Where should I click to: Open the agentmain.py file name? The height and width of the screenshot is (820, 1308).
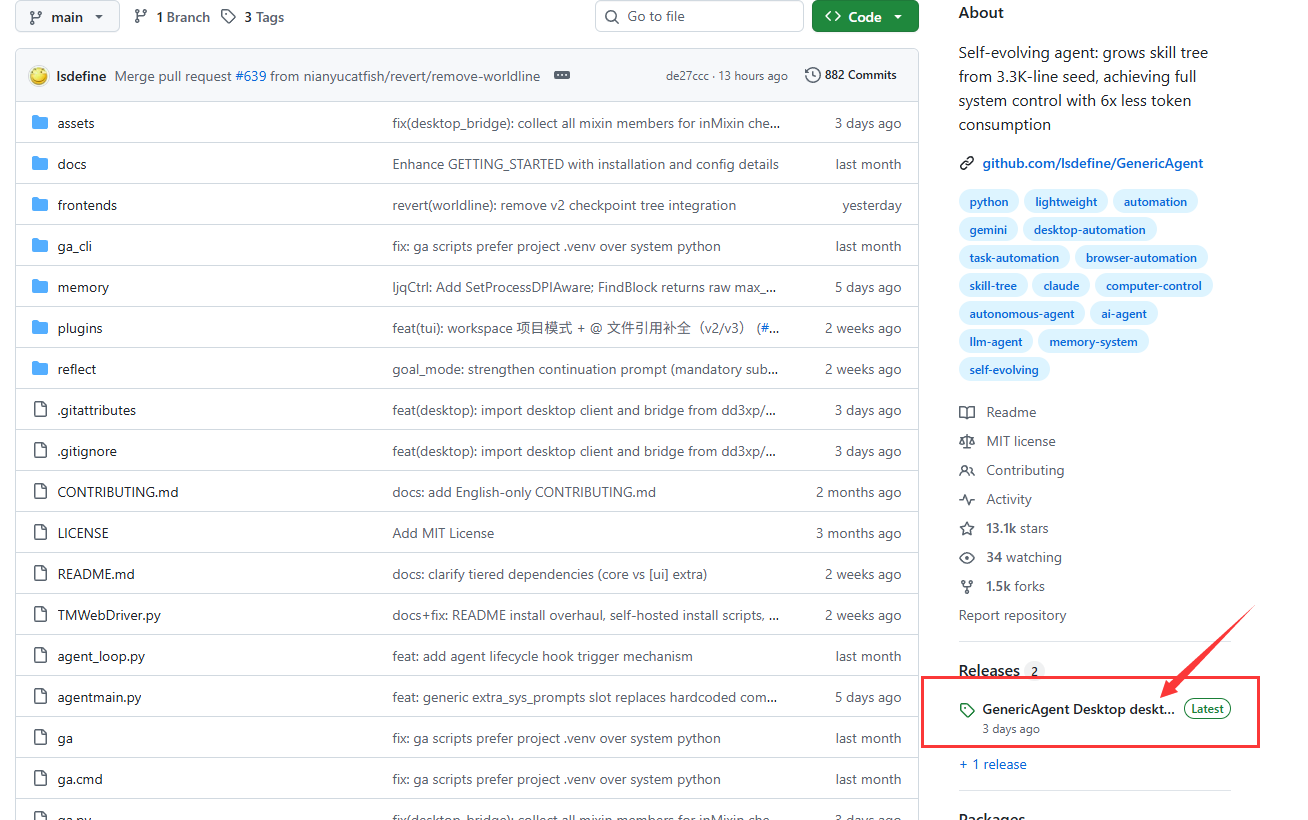[x=99, y=697]
